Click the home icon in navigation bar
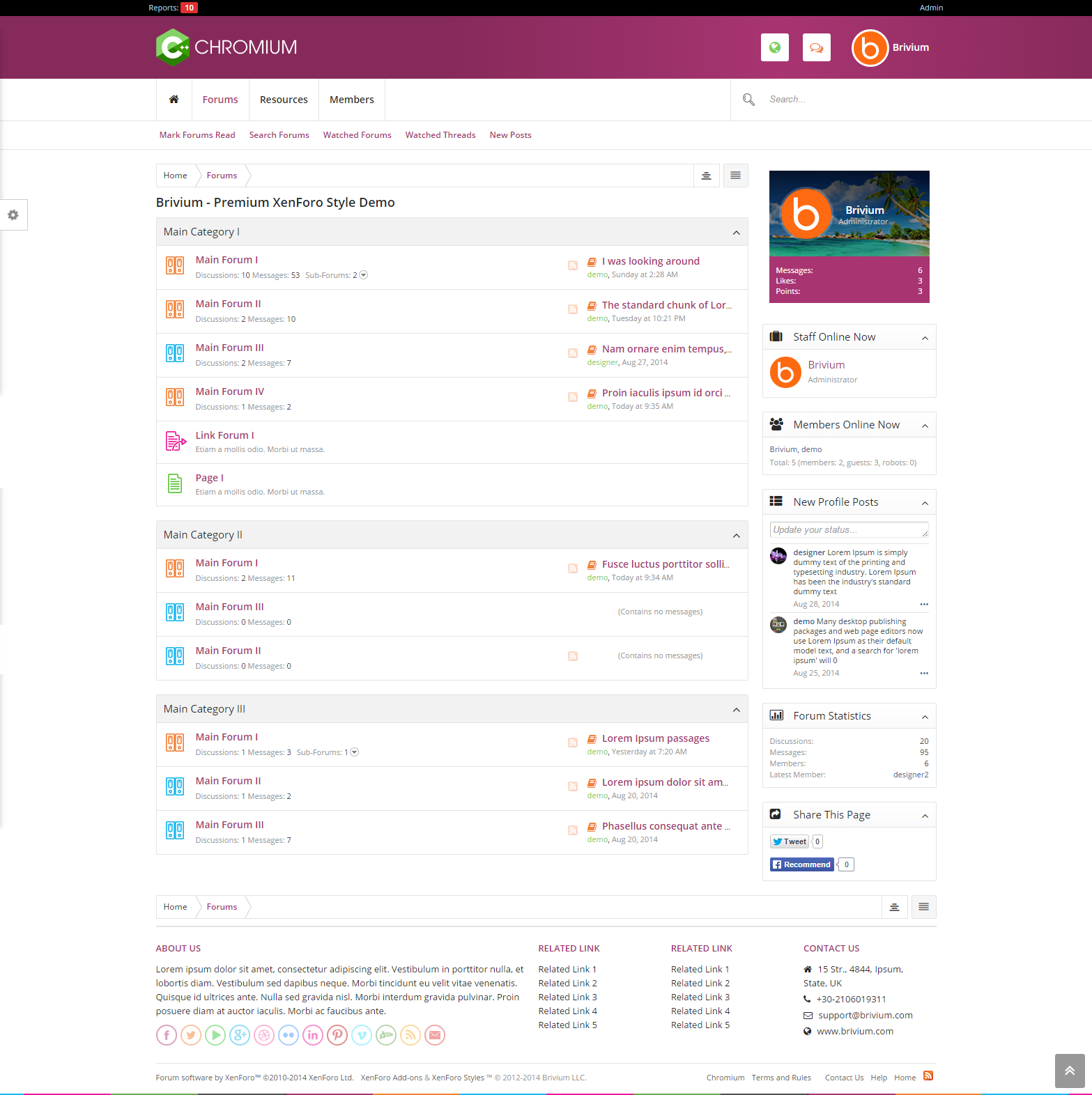Viewport: 1092px width, 1095px height. tap(174, 100)
